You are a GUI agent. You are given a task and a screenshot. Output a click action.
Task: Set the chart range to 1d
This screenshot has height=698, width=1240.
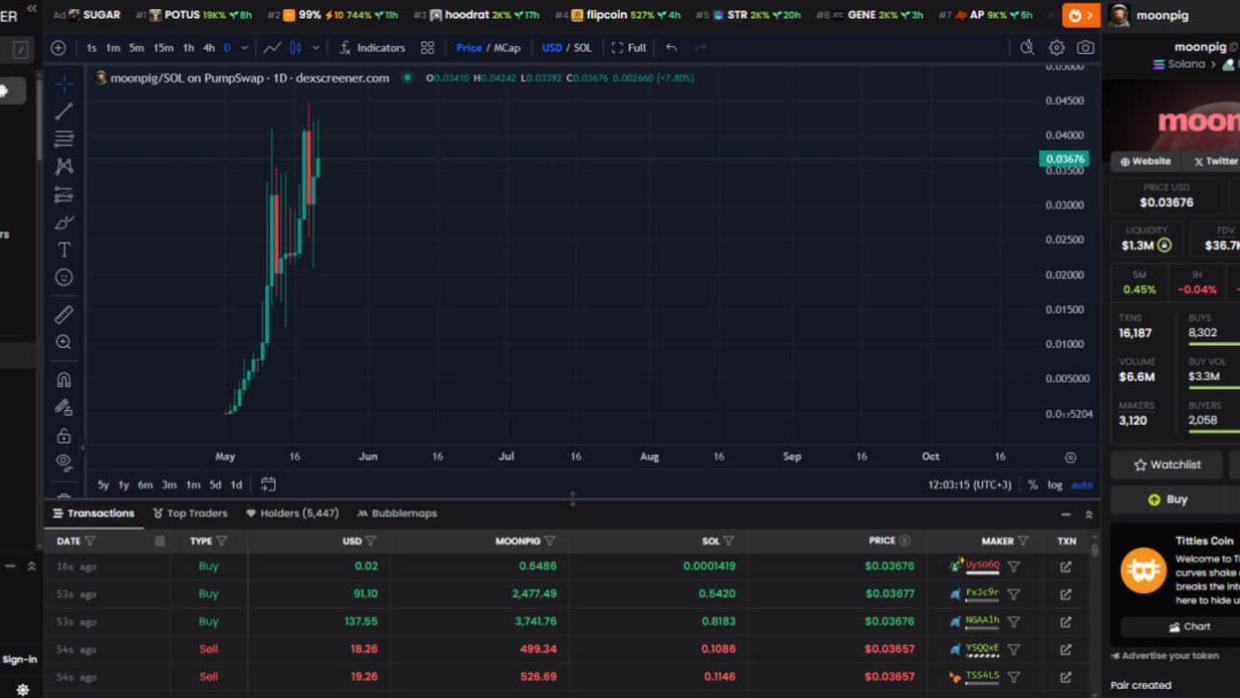pos(236,485)
